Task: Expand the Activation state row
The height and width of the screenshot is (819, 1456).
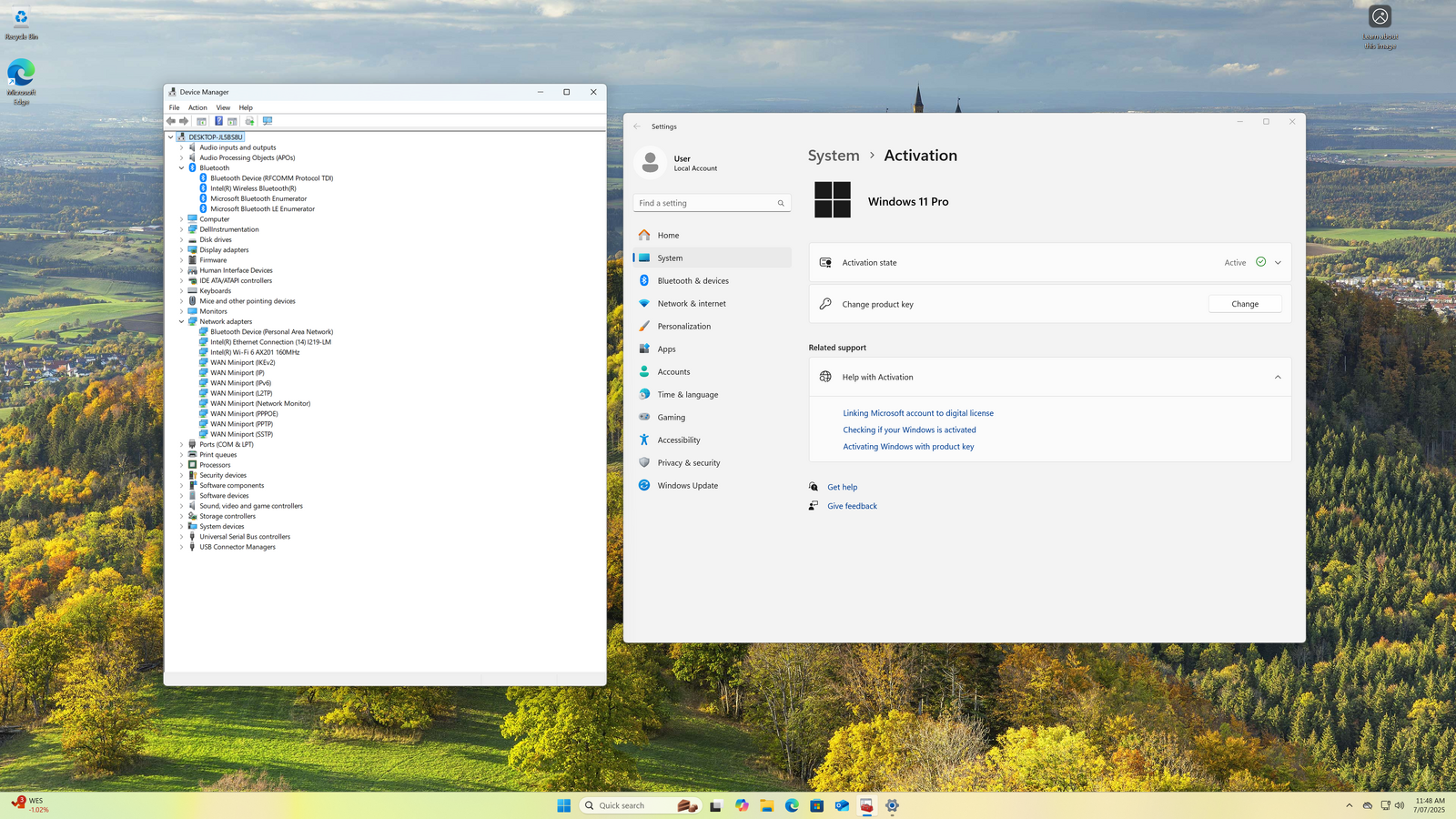Action: (1278, 263)
